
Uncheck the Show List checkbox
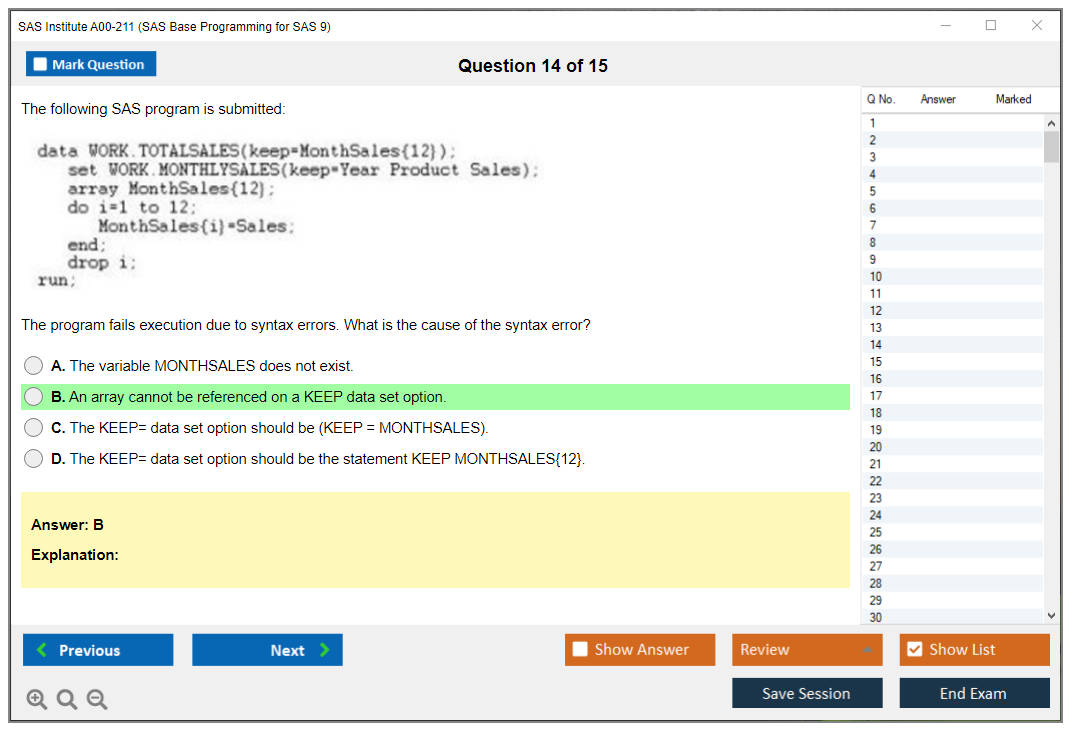(914, 650)
